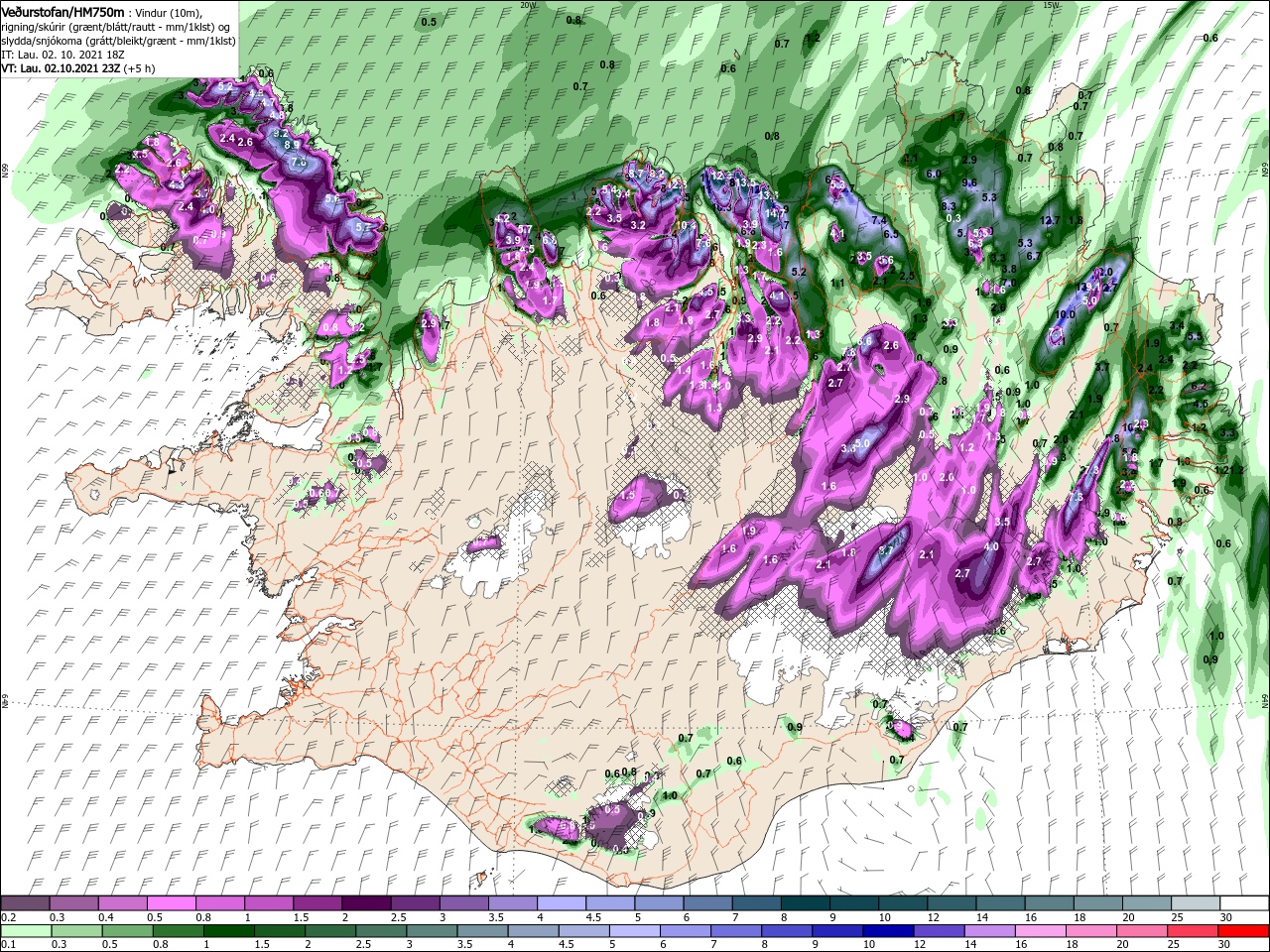Click the header text 'Vindur (10m)'
Screen dimensions: 1270x952
tap(169, 12)
